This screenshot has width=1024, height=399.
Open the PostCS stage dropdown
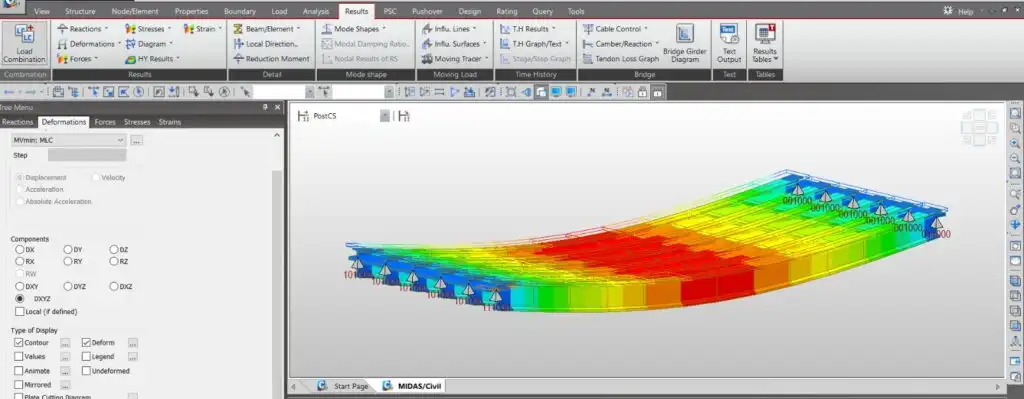[x=385, y=116]
